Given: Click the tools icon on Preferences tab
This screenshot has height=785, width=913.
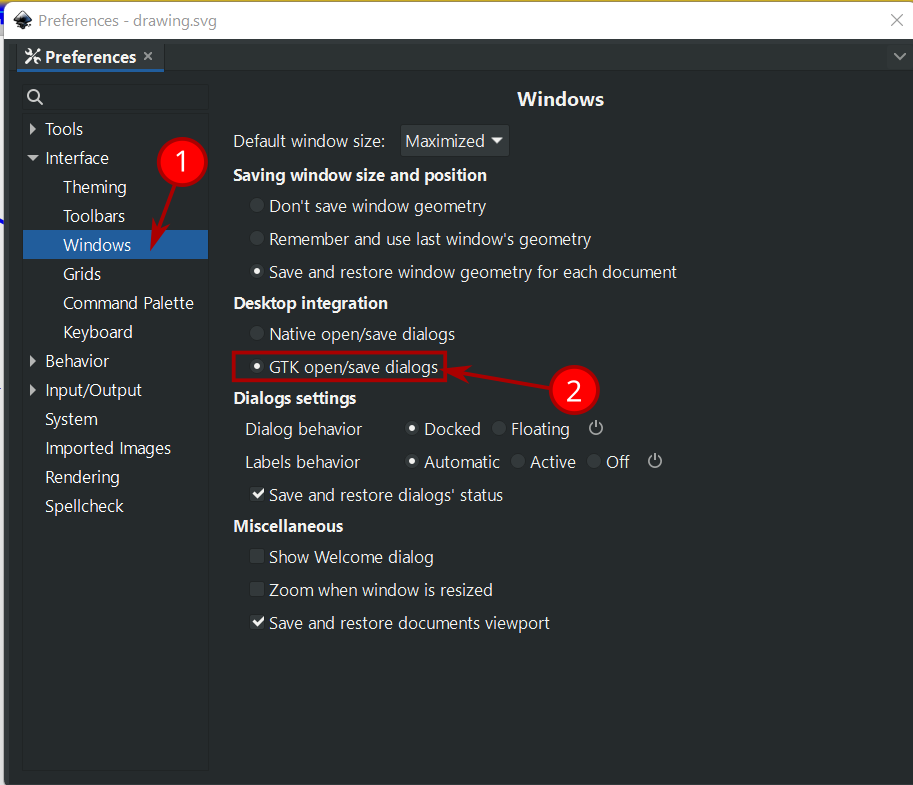Looking at the screenshot, I should pyautogui.click(x=33, y=56).
